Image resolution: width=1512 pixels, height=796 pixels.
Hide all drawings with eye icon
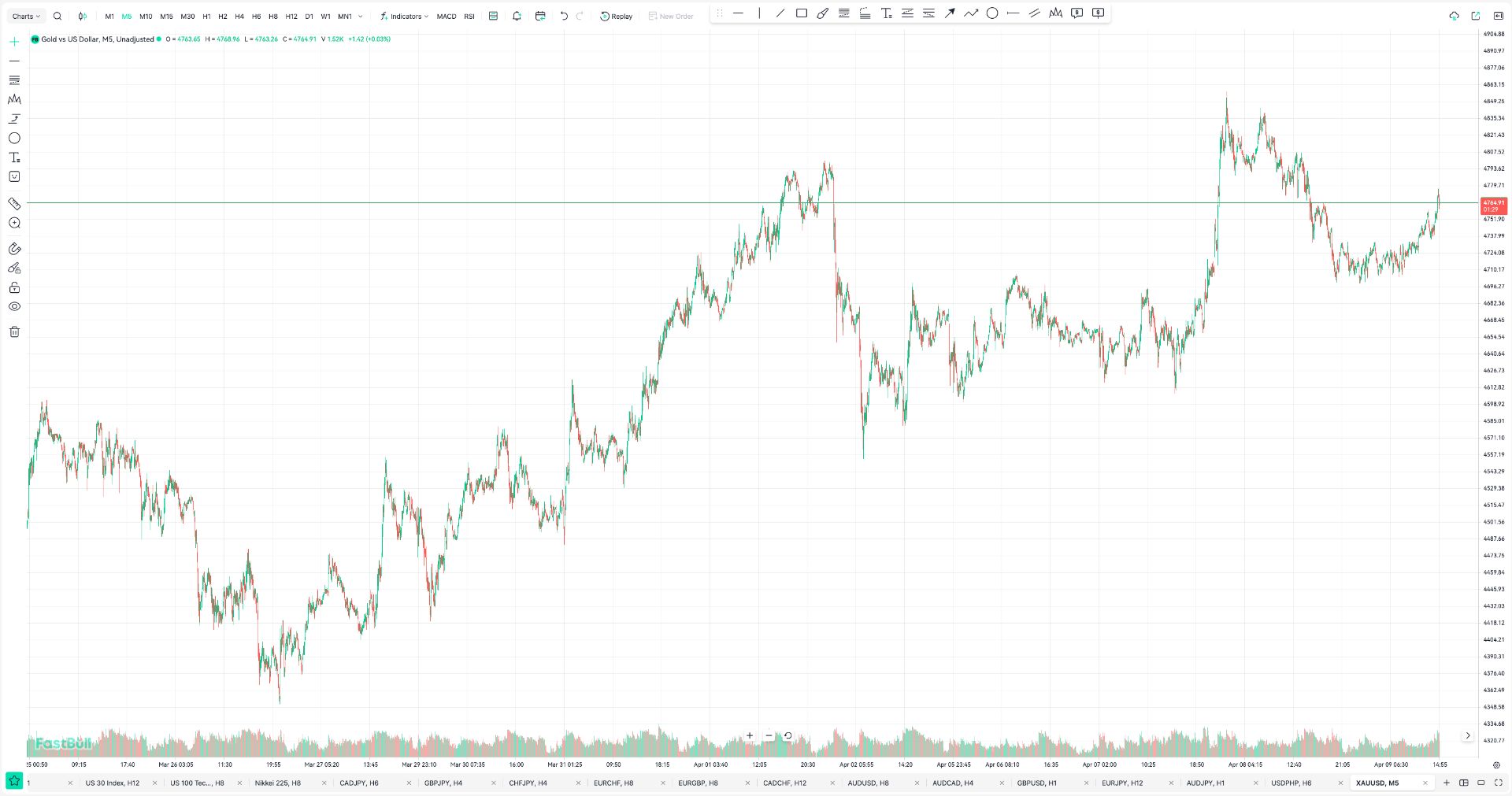pos(14,306)
